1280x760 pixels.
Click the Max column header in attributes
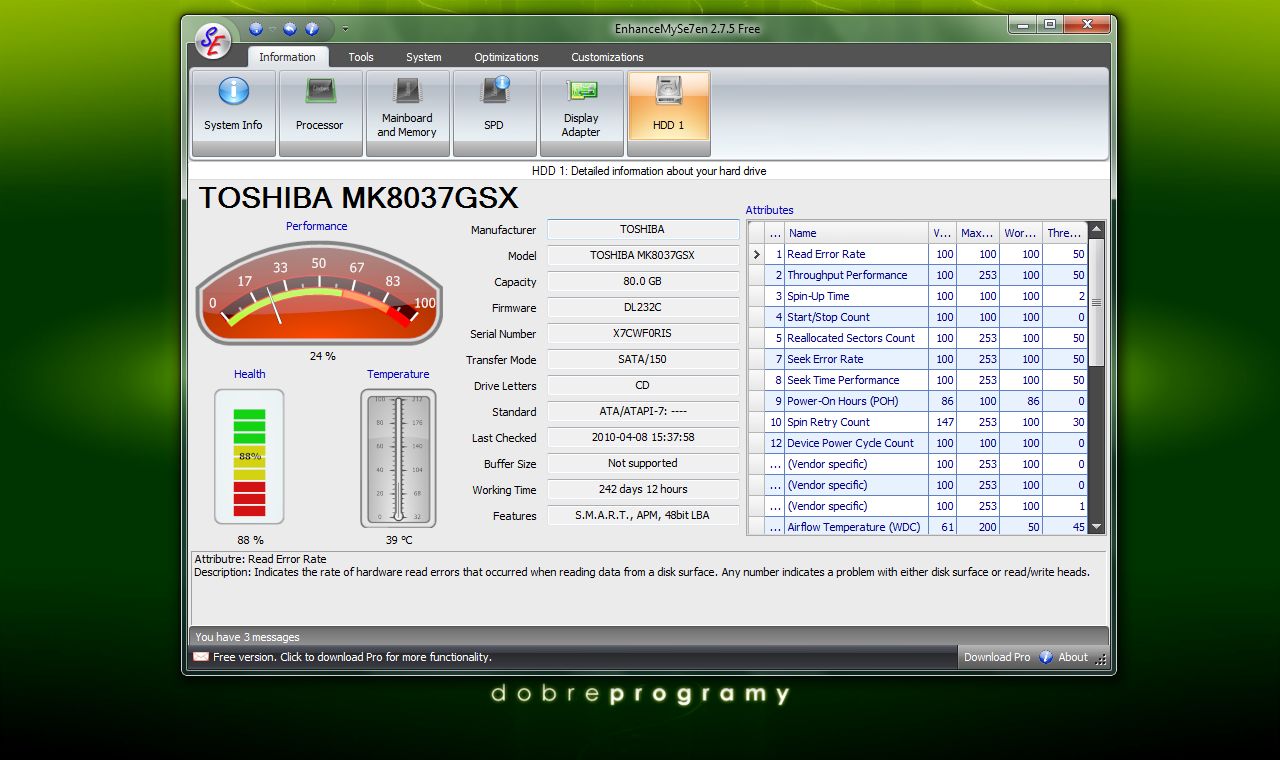[978, 233]
